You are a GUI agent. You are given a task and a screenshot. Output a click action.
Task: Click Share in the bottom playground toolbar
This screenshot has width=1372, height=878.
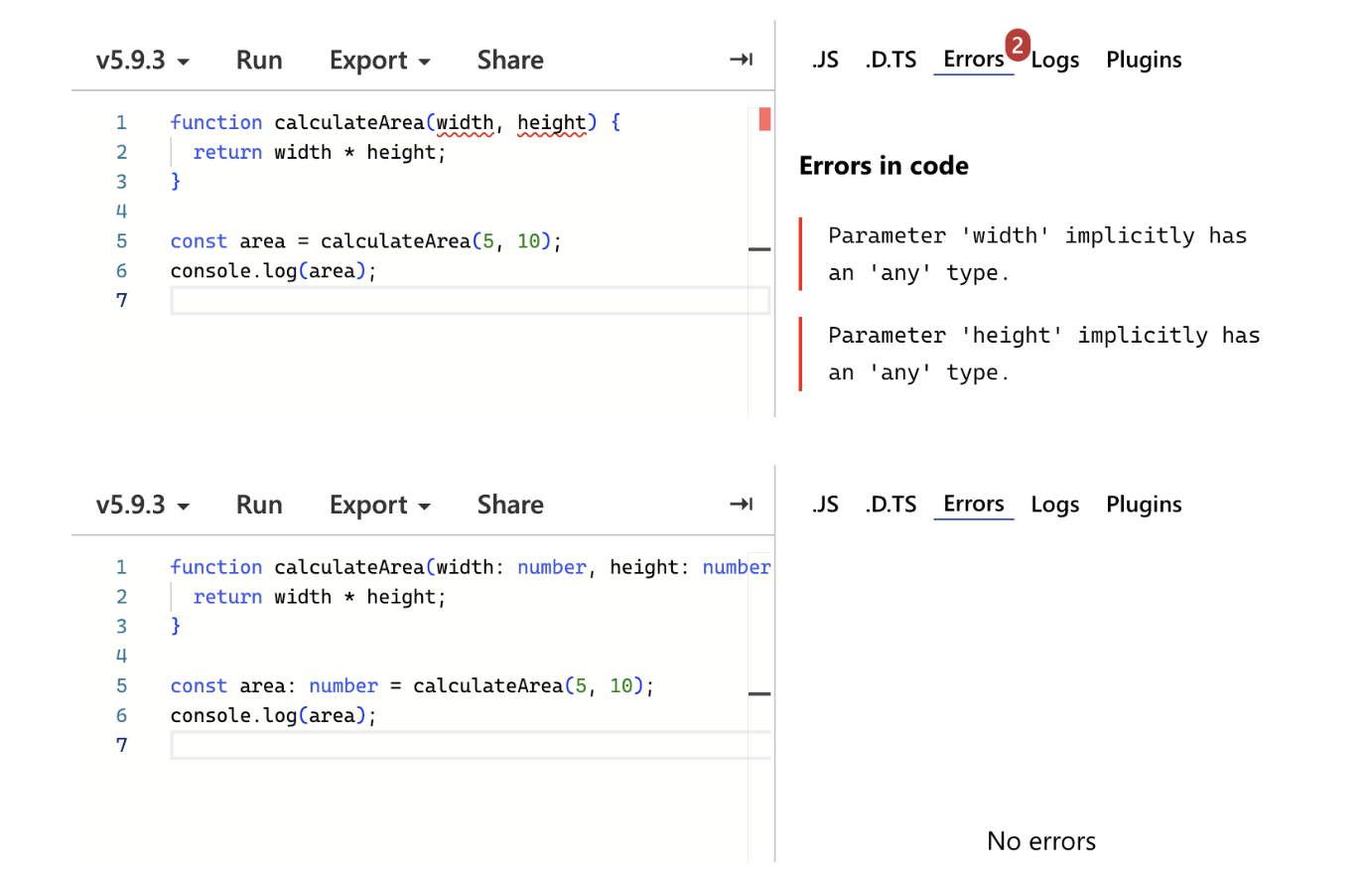[510, 506]
